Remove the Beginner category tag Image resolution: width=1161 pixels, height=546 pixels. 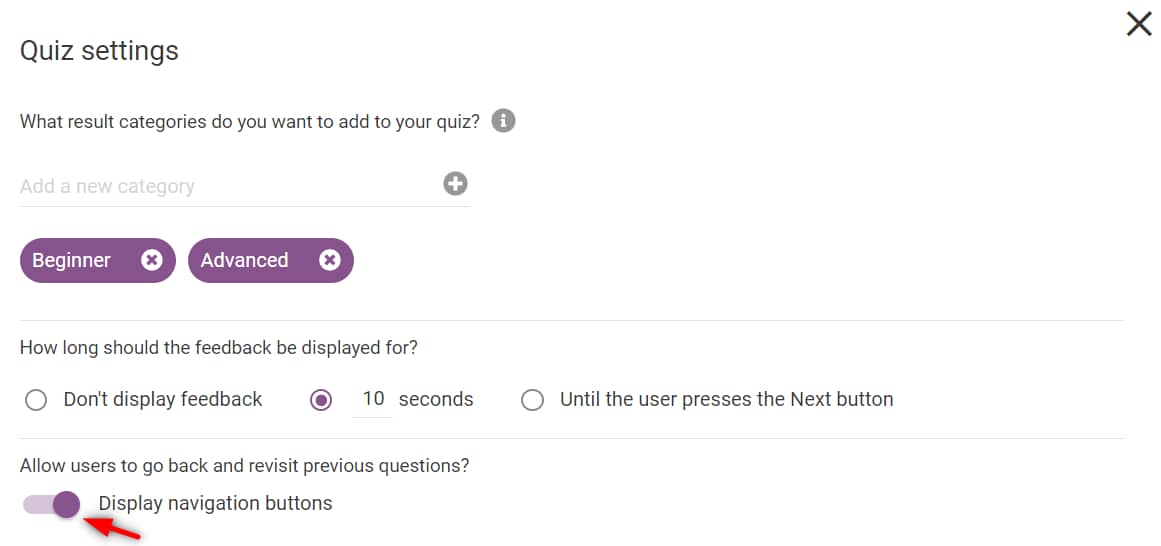152,260
